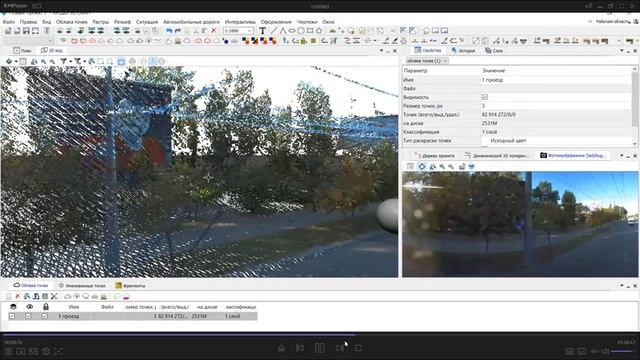Image resolution: width=640 pixels, height=360 pixels.
Task: Click the filter funnel icon in 3D view toolbar
Action: 64,61
